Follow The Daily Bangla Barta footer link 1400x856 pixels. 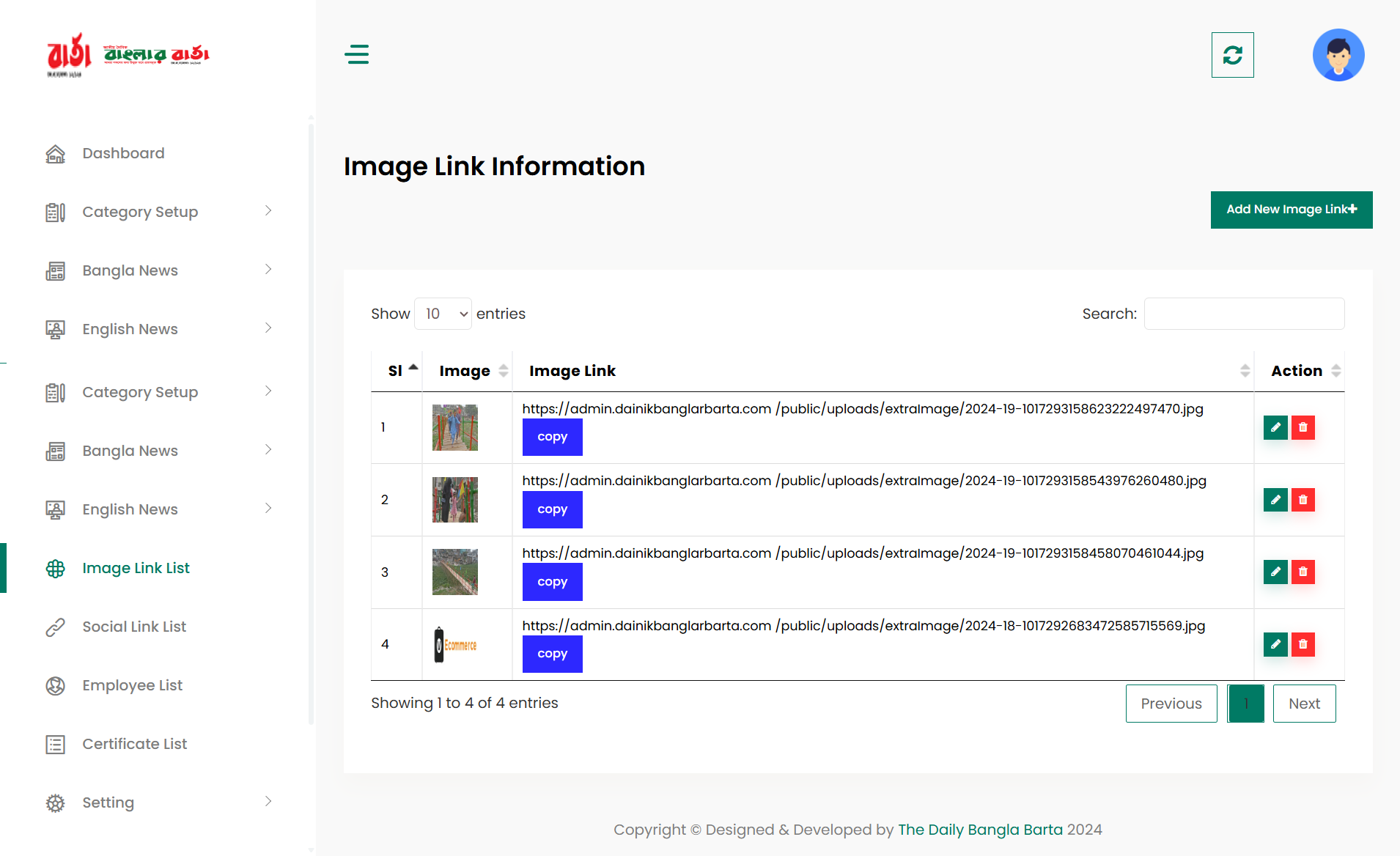click(x=980, y=829)
